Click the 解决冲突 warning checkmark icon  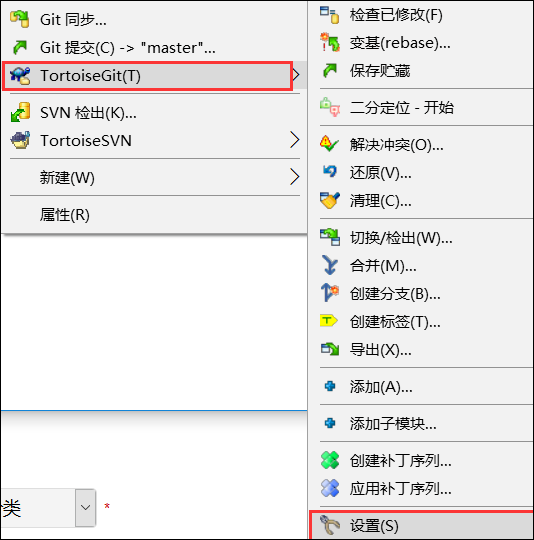pos(329,144)
